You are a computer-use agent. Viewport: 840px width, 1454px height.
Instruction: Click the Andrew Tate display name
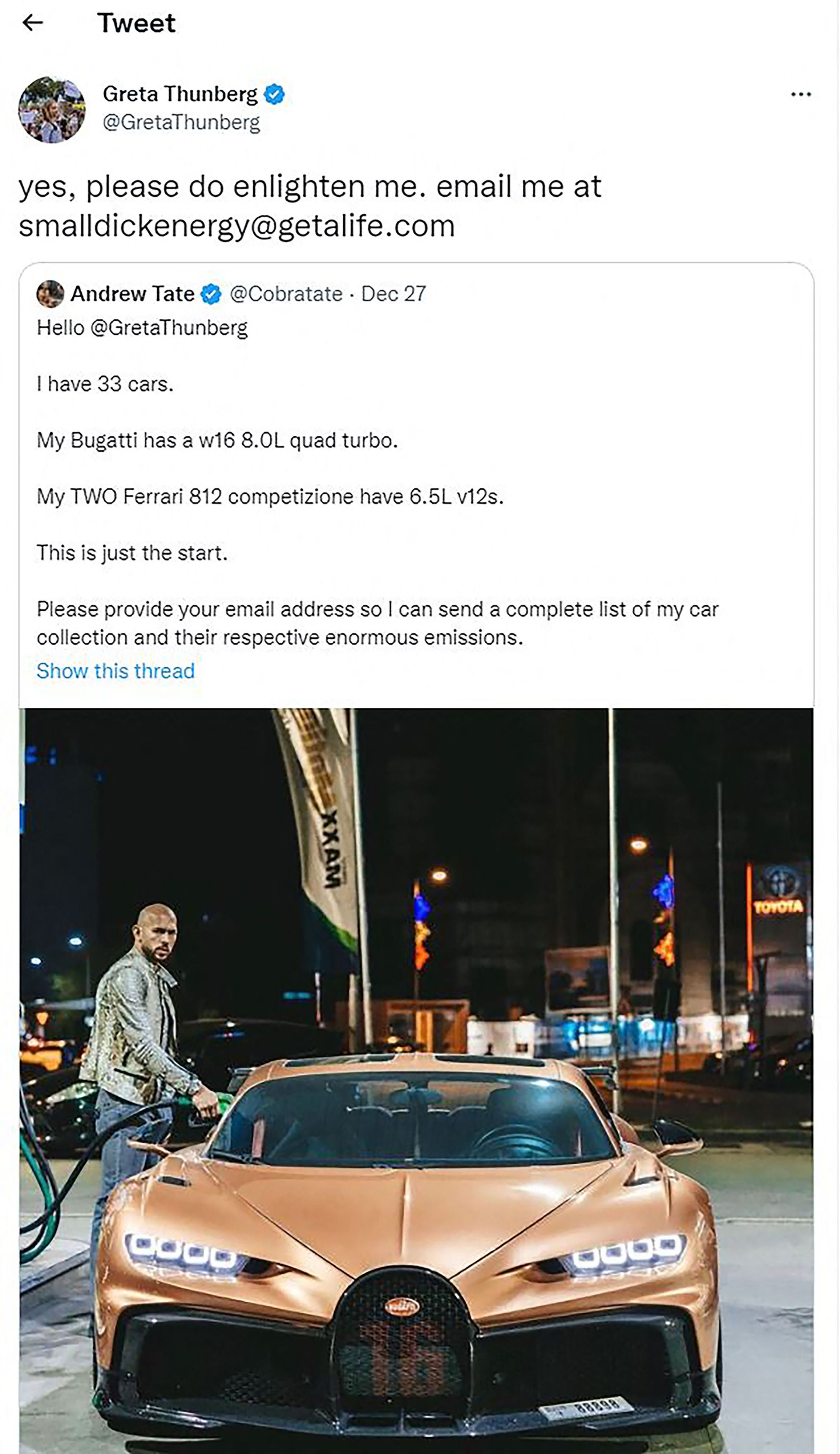click(x=132, y=294)
